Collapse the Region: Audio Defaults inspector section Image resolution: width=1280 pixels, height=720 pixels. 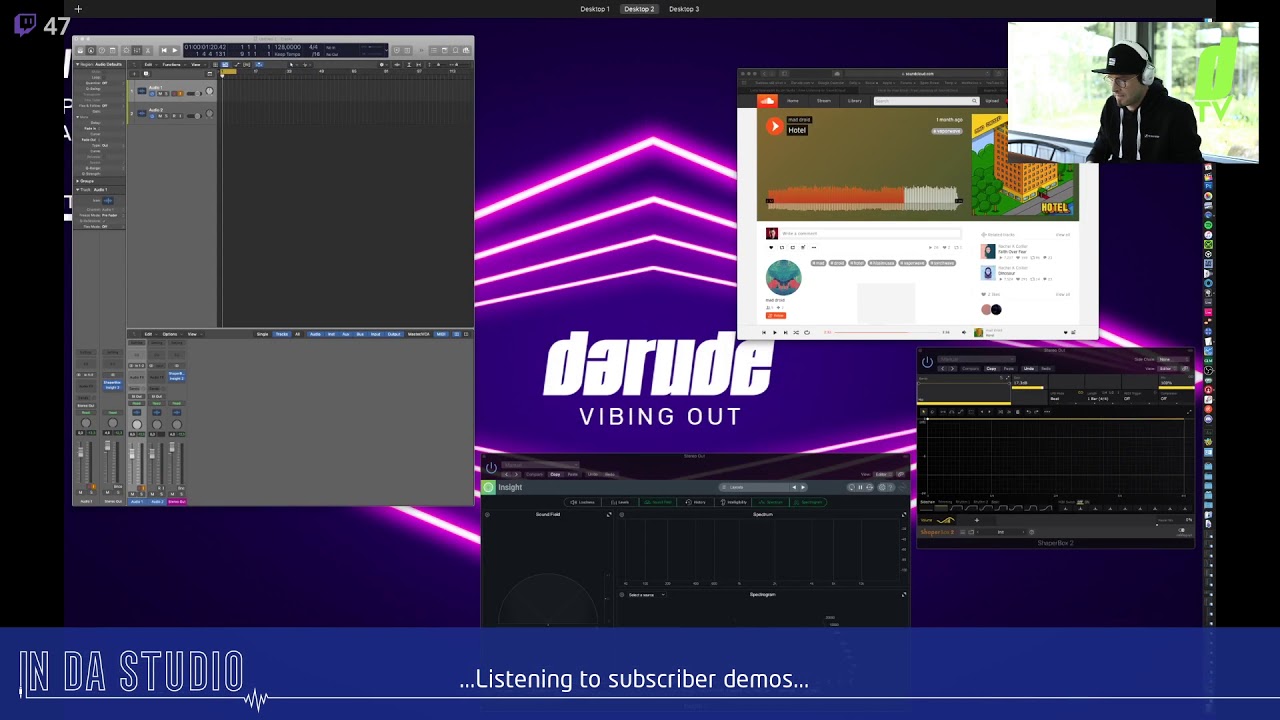(77, 64)
